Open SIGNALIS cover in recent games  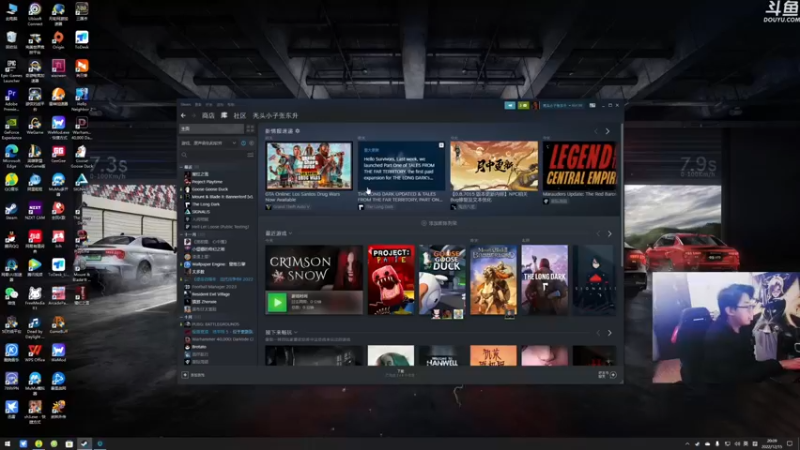tap(594, 280)
